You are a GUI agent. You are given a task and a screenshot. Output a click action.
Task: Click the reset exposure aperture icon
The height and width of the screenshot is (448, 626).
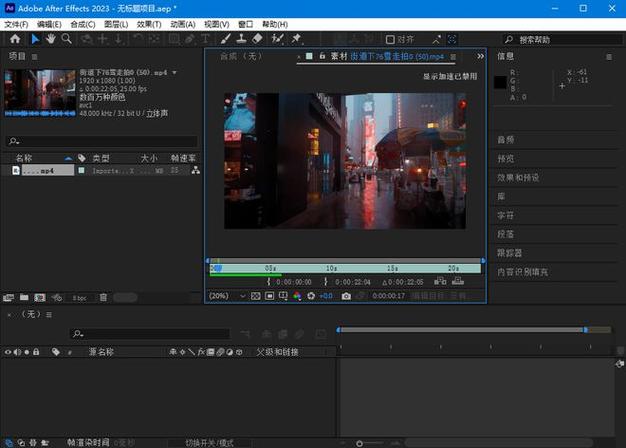click(x=311, y=296)
